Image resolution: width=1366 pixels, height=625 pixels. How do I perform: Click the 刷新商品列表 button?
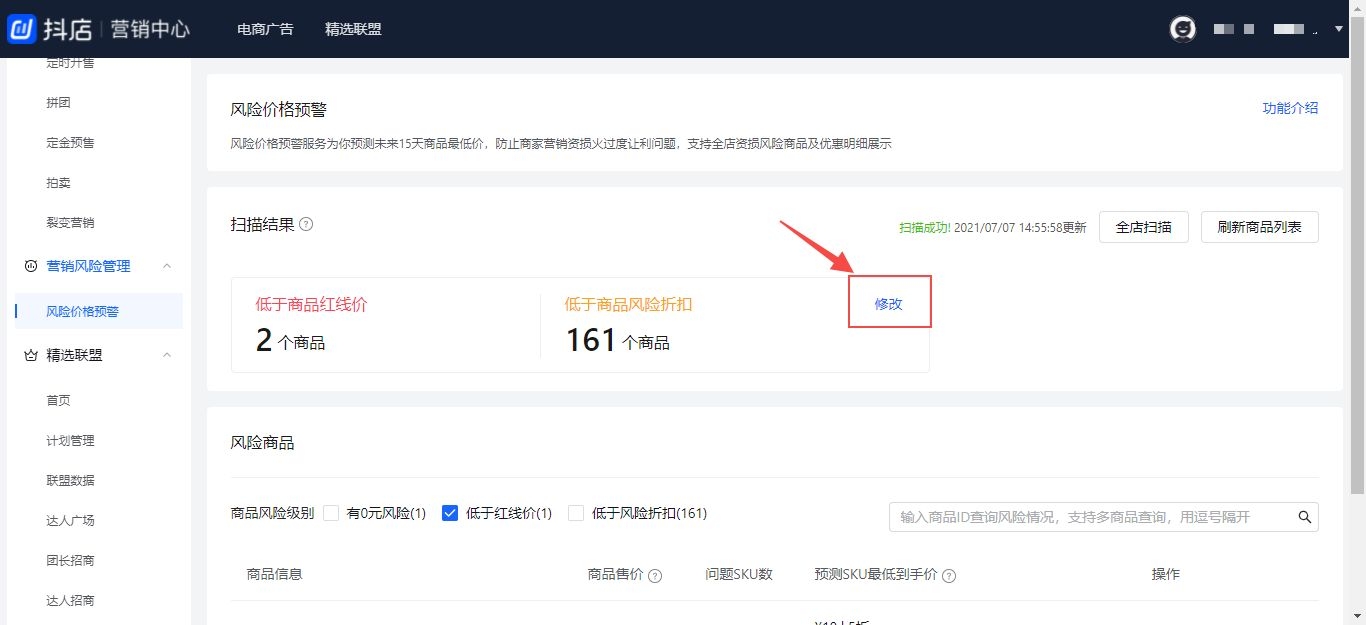[x=1259, y=227]
